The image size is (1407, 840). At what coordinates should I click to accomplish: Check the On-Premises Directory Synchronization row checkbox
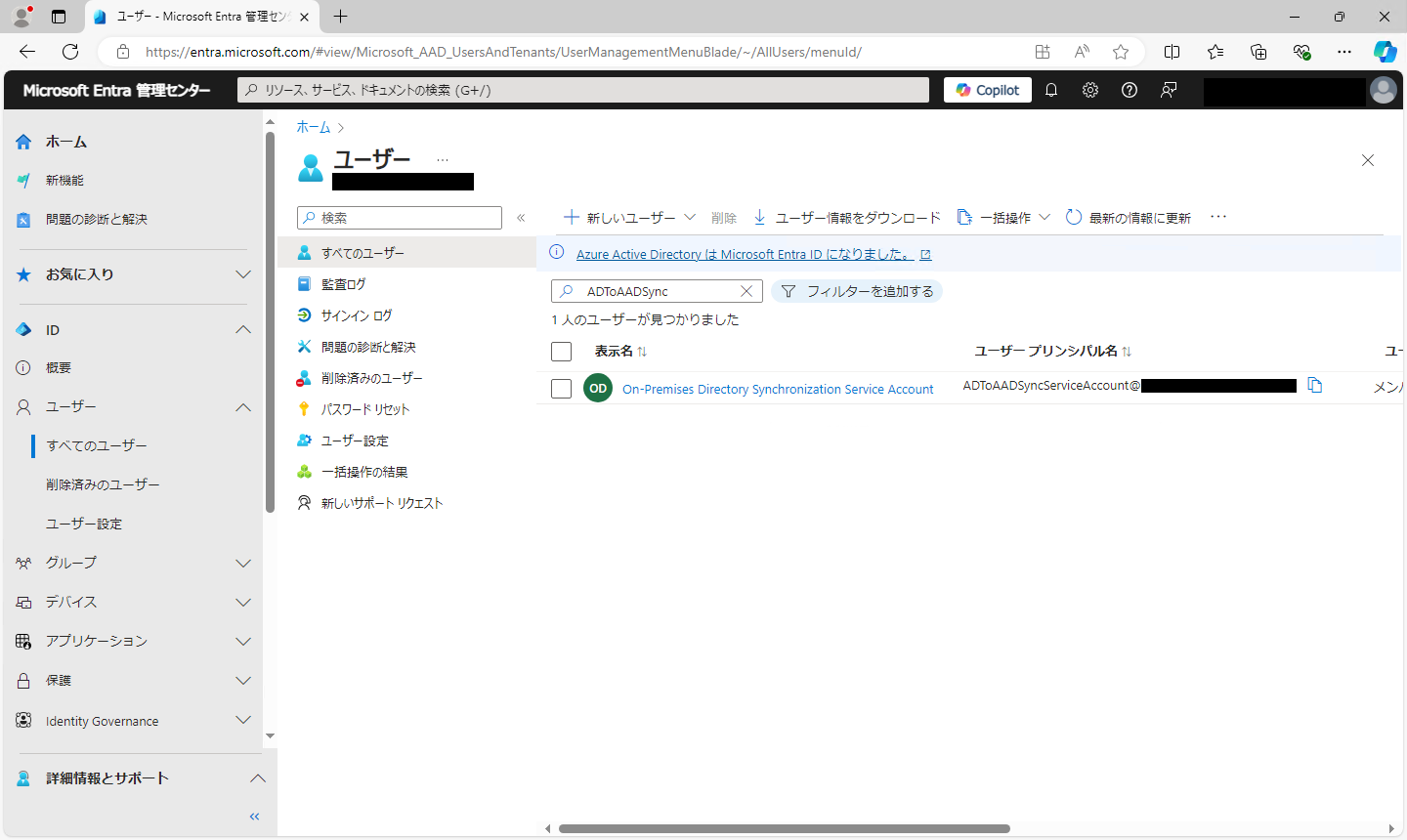click(x=562, y=389)
